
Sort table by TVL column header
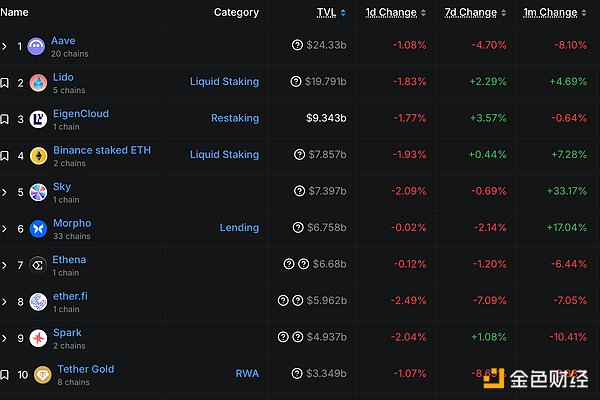[325, 13]
